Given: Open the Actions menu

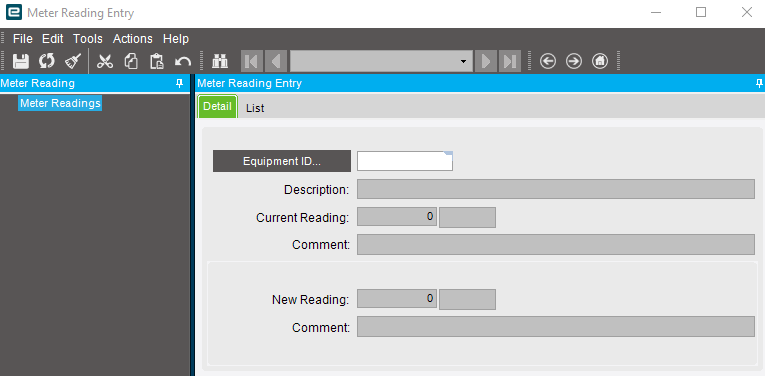Looking at the screenshot, I should pos(133,39).
